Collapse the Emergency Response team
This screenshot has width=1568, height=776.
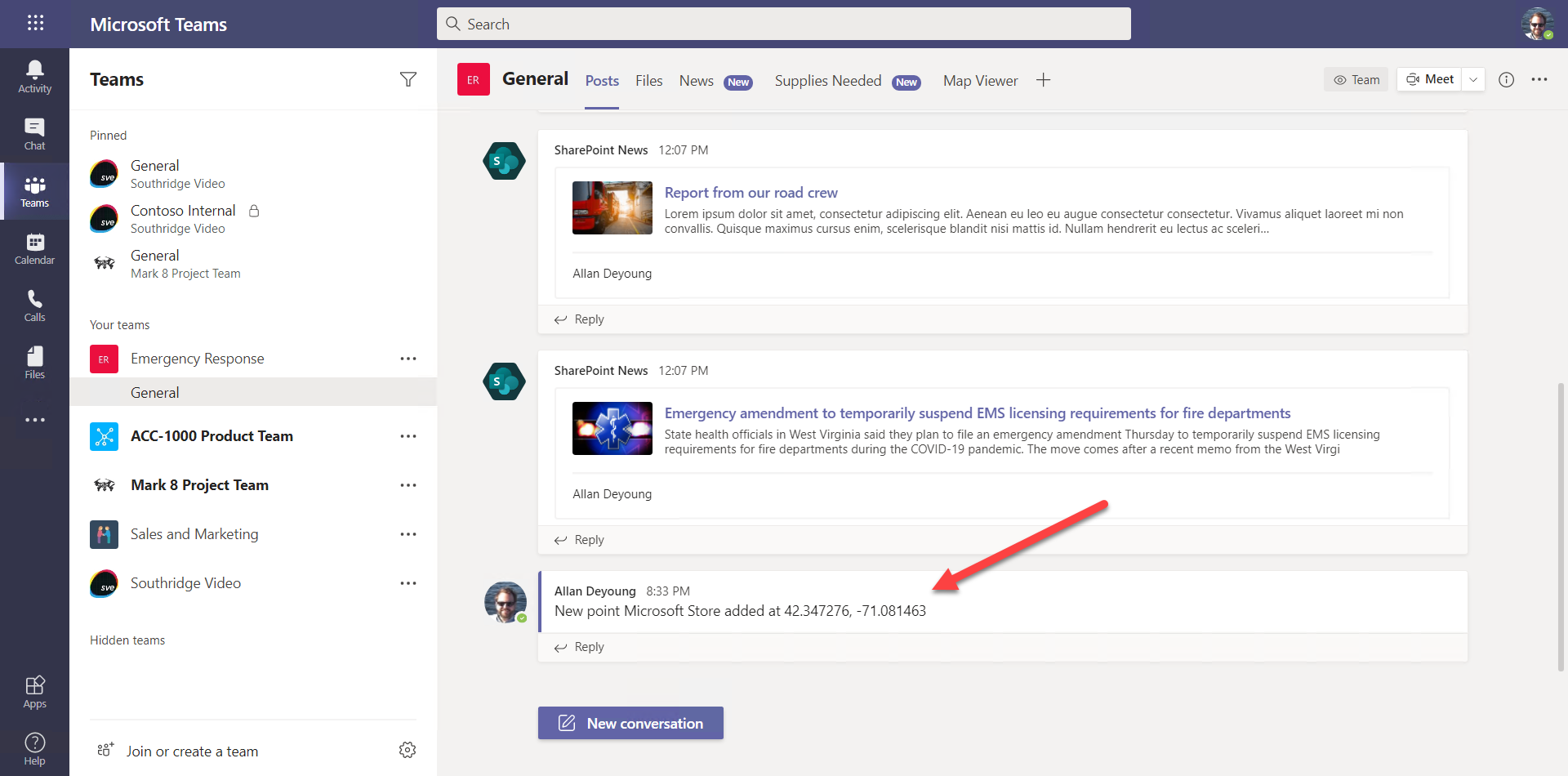pos(197,359)
